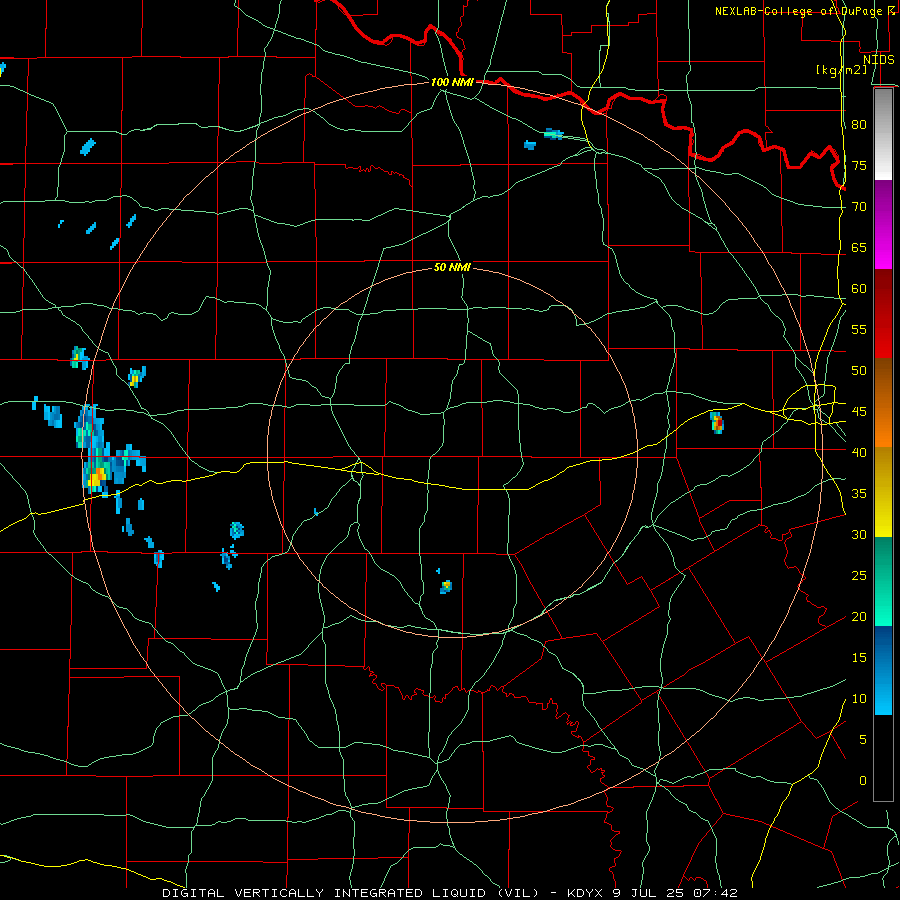Select the white-gray top segment of color bar
The image size is (900, 900).
coord(883,134)
